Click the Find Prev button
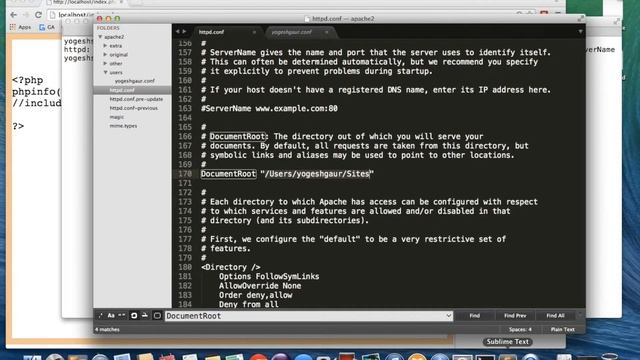 [x=515, y=316]
